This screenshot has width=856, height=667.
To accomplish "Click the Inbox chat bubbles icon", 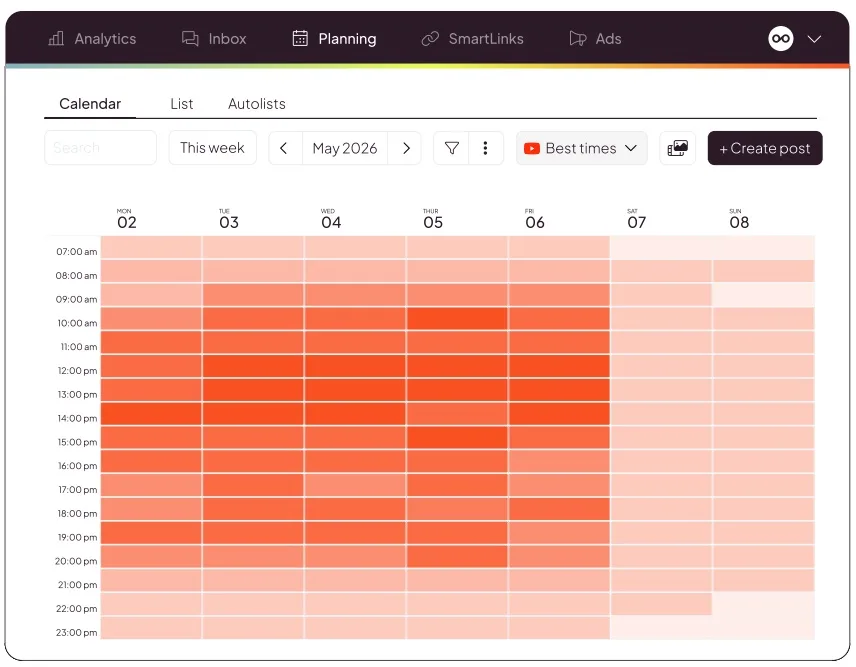I will (190, 39).
